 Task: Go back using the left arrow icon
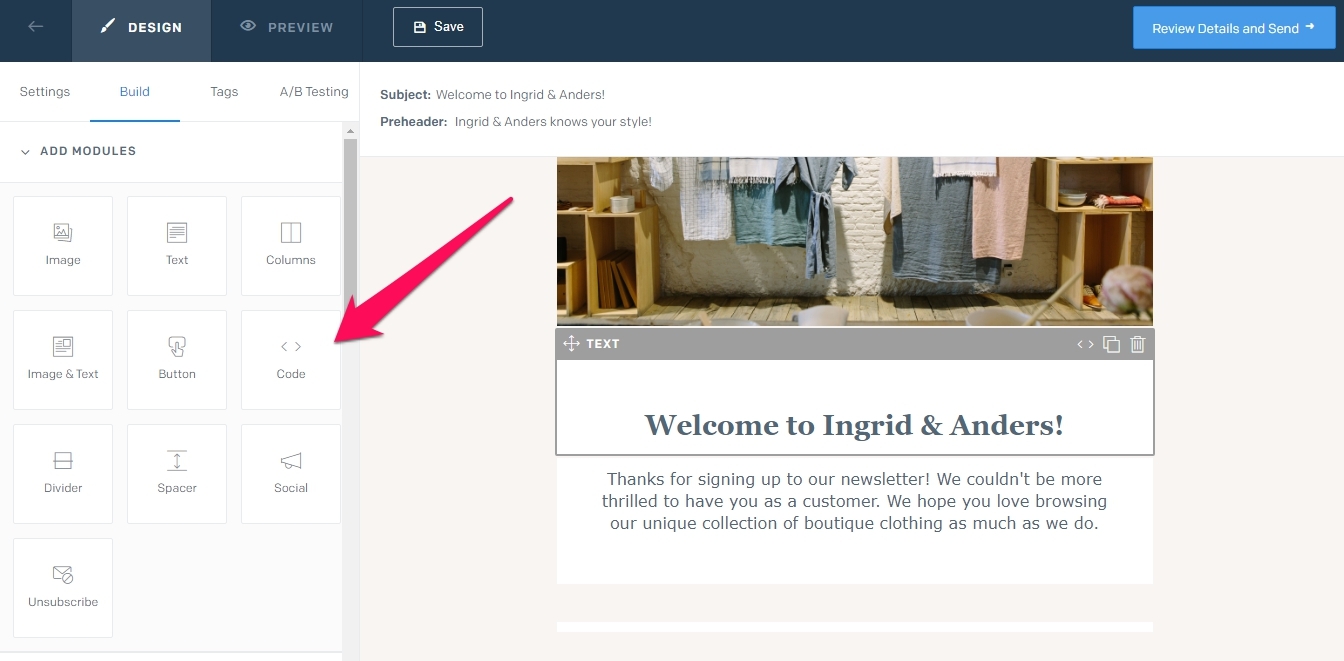click(x=36, y=27)
